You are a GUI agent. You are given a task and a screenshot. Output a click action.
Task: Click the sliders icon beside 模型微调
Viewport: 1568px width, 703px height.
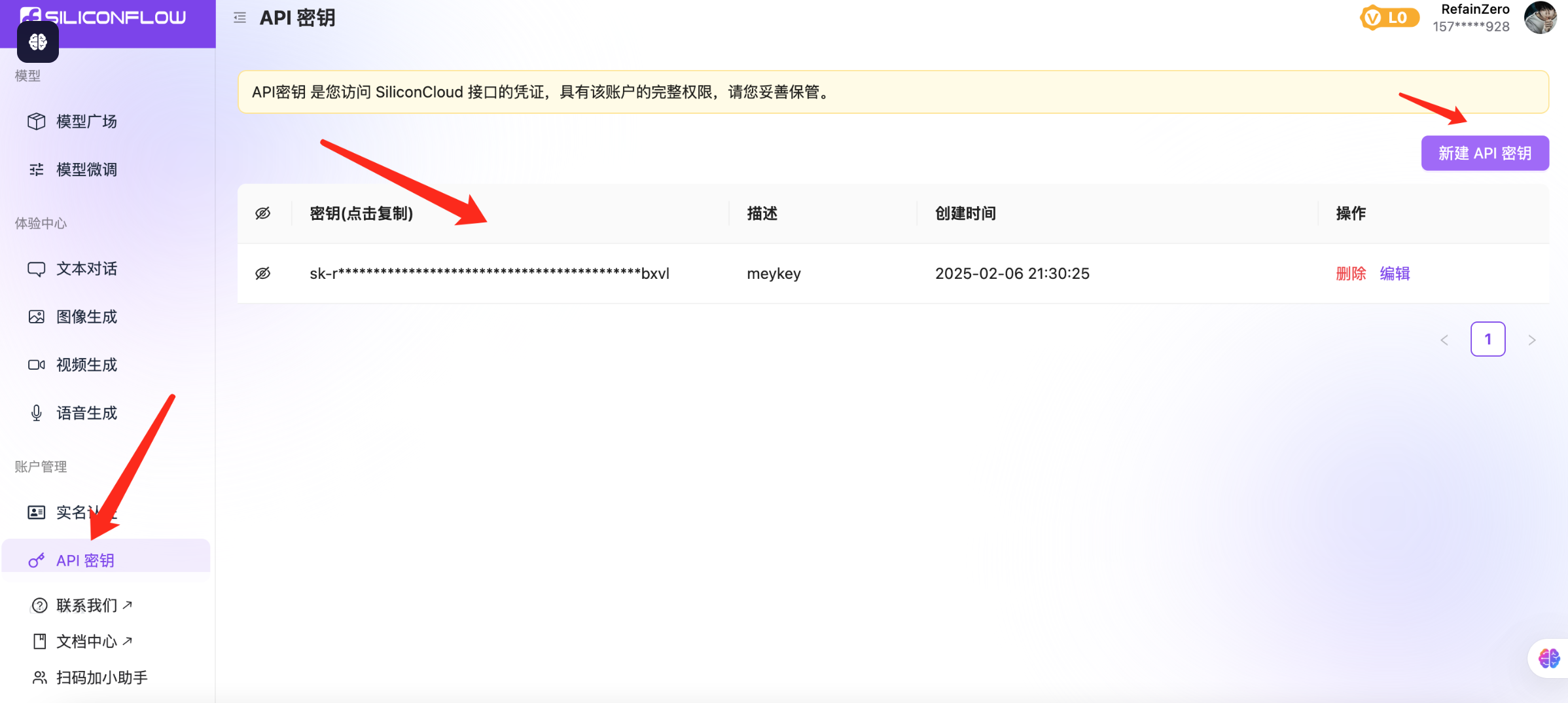point(37,170)
